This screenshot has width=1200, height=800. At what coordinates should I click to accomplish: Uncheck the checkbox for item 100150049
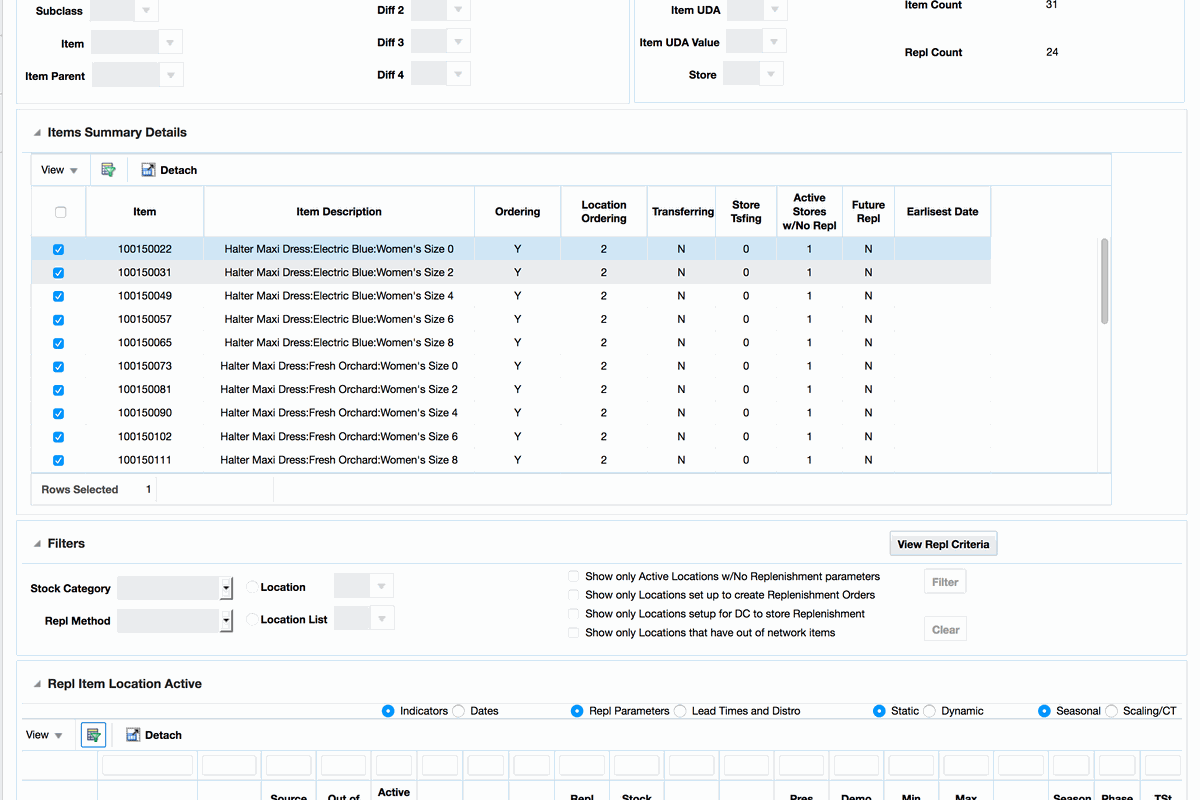(58, 297)
